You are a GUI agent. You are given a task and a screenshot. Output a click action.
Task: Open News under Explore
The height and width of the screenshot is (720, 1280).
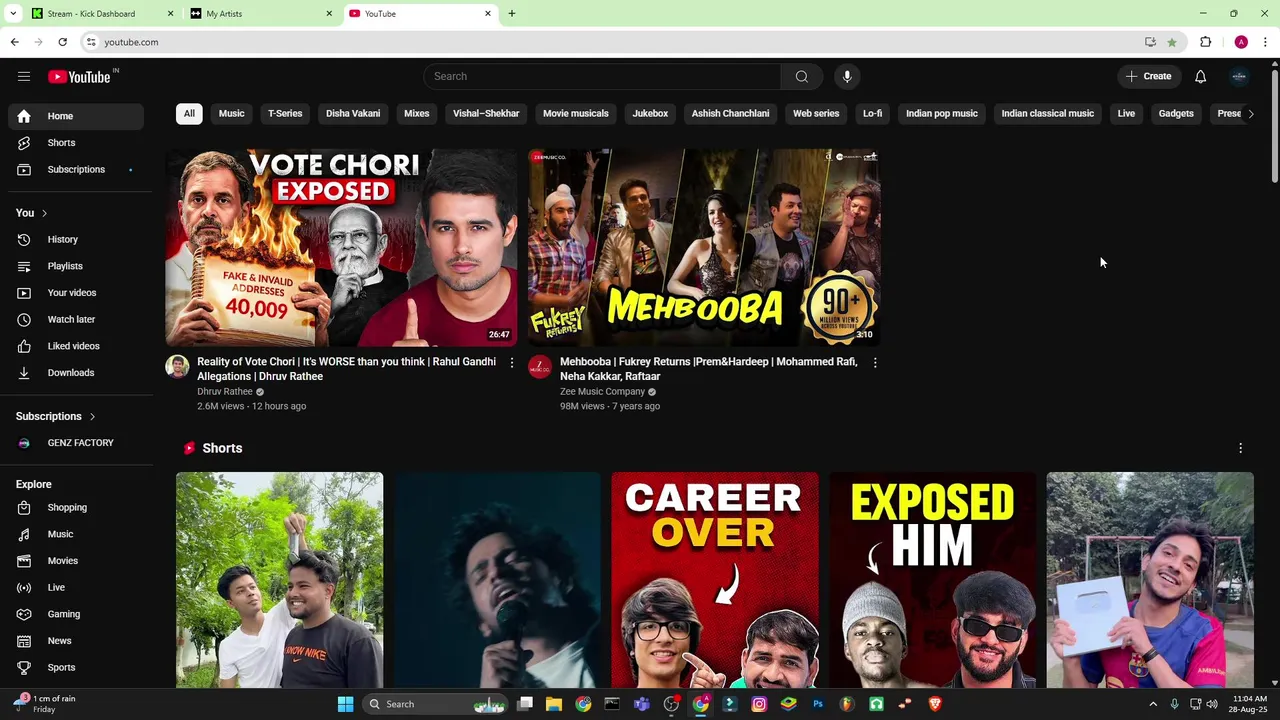pos(76,641)
